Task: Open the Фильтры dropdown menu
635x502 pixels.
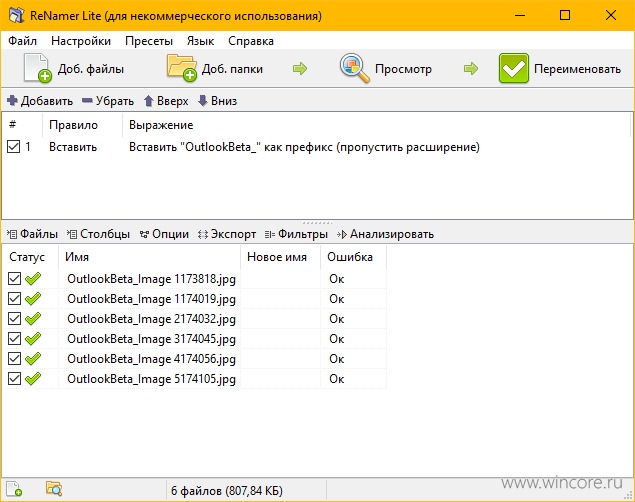Action: pyautogui.click(x=296, y=234)
